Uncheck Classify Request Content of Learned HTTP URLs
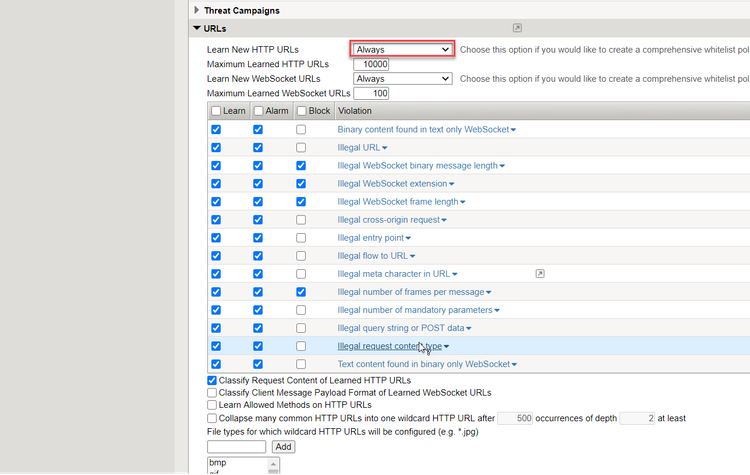The image size is (750, 475). (212, 381)
